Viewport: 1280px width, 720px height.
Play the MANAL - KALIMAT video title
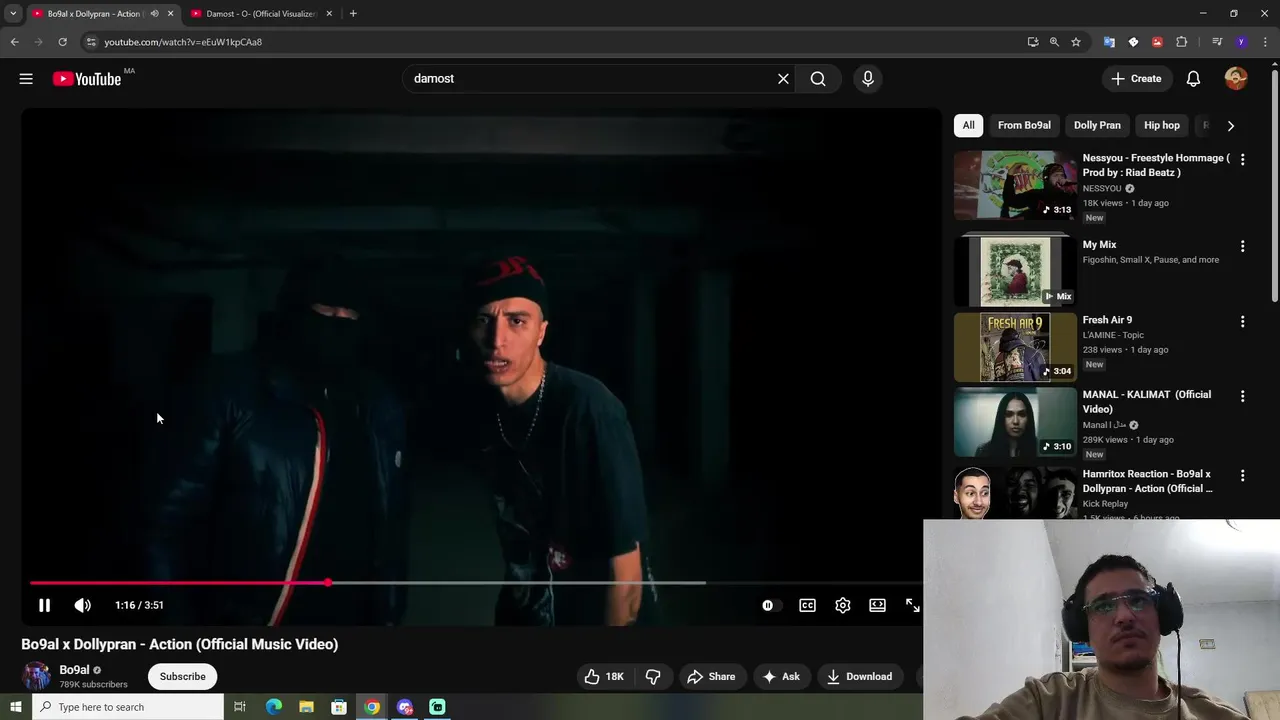[x=1147, y=401]
